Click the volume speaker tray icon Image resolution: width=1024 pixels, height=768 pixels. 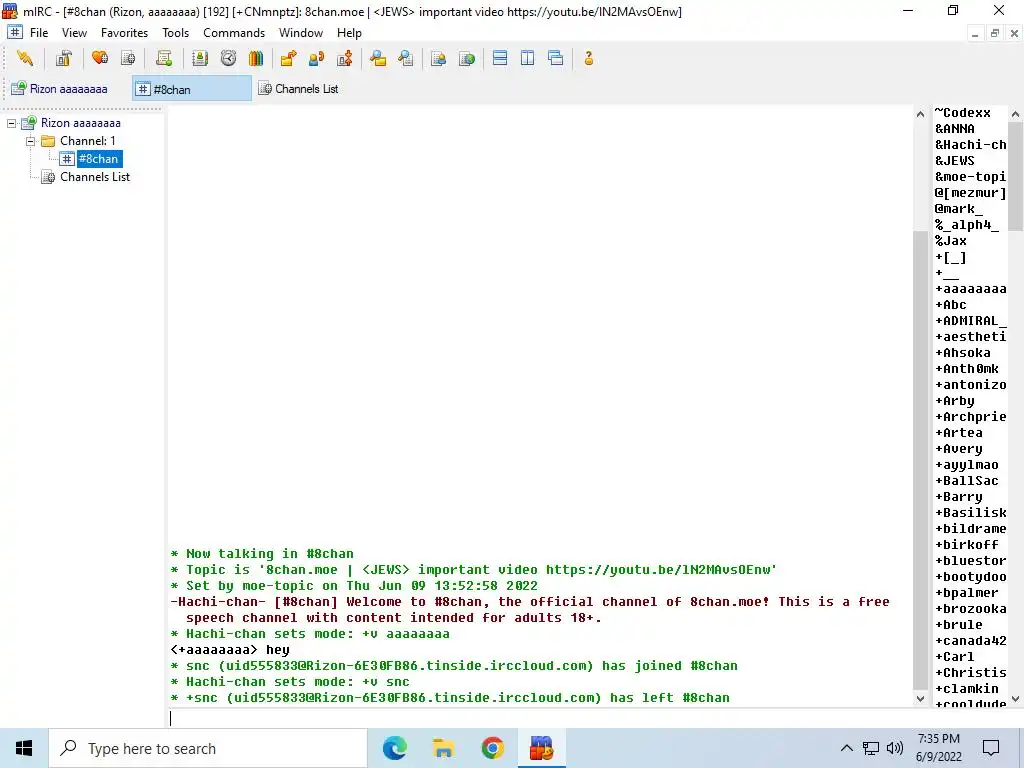coord(895,748)
